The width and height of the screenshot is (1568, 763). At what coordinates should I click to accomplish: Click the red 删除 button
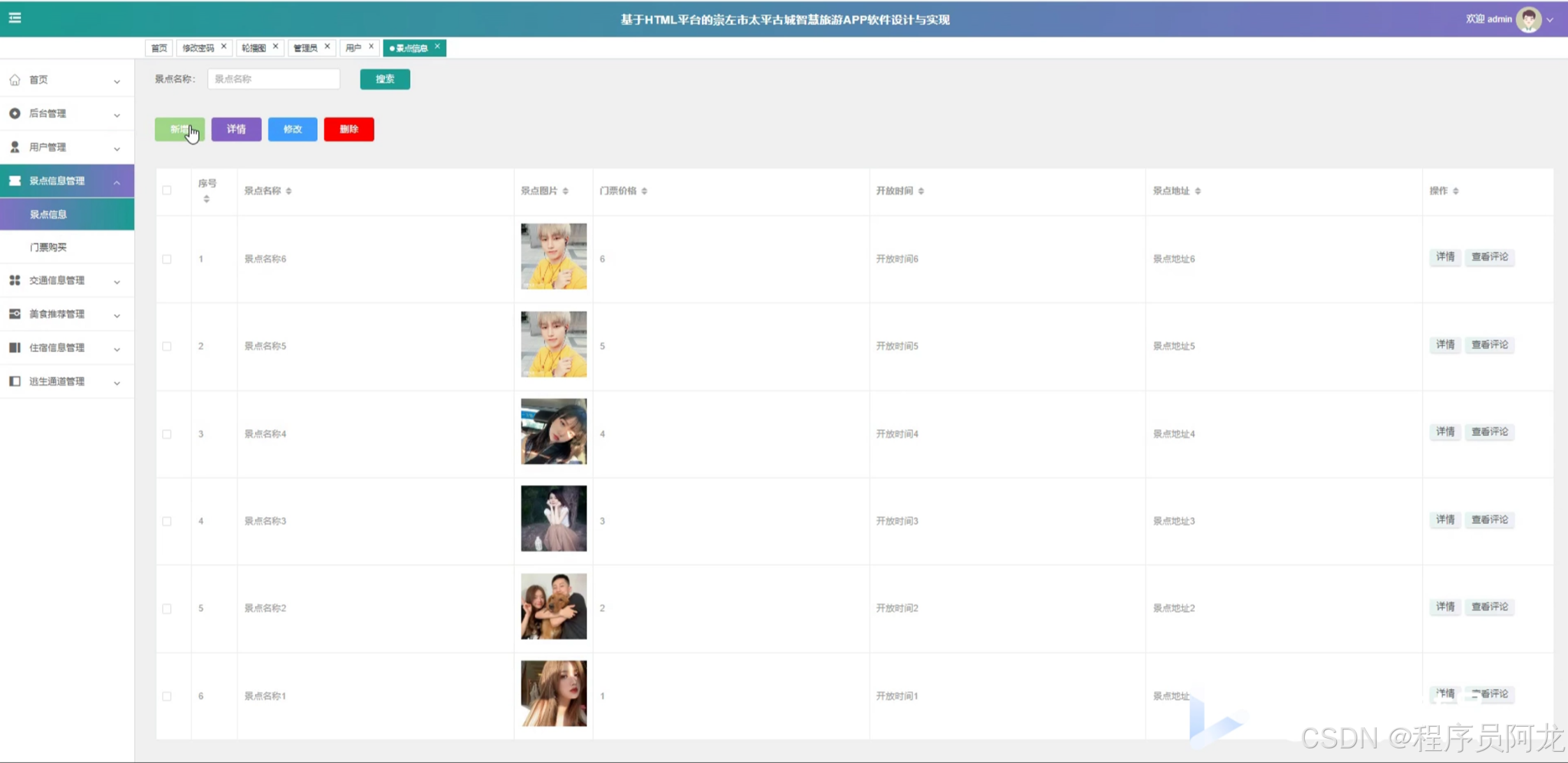349,129
